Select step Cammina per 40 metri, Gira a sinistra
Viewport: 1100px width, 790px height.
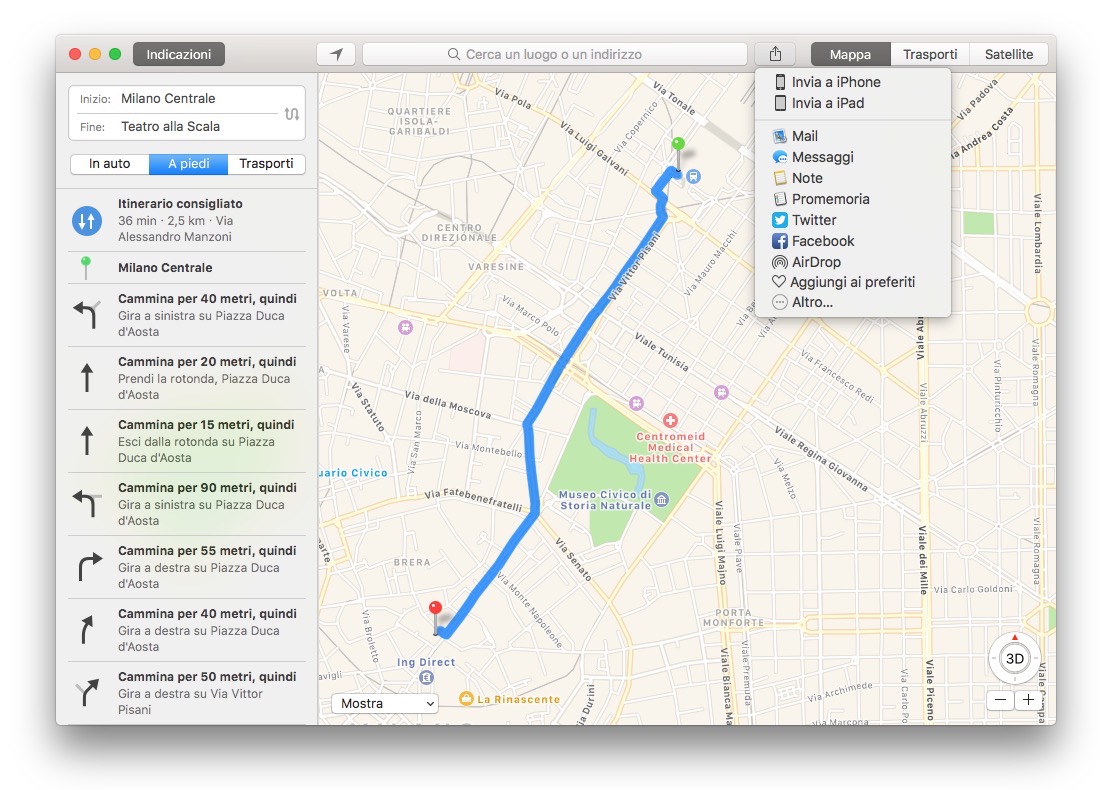pos(187,315)
